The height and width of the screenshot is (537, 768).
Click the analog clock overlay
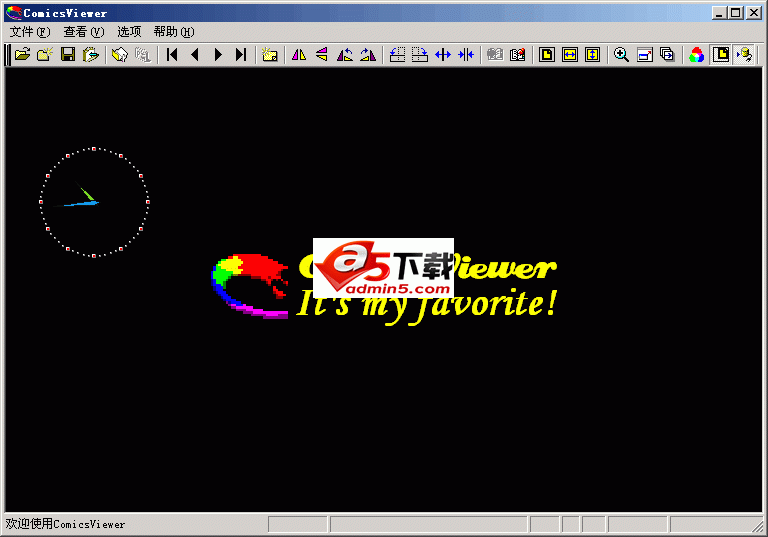pyautogui.click(x=94, y=202)
